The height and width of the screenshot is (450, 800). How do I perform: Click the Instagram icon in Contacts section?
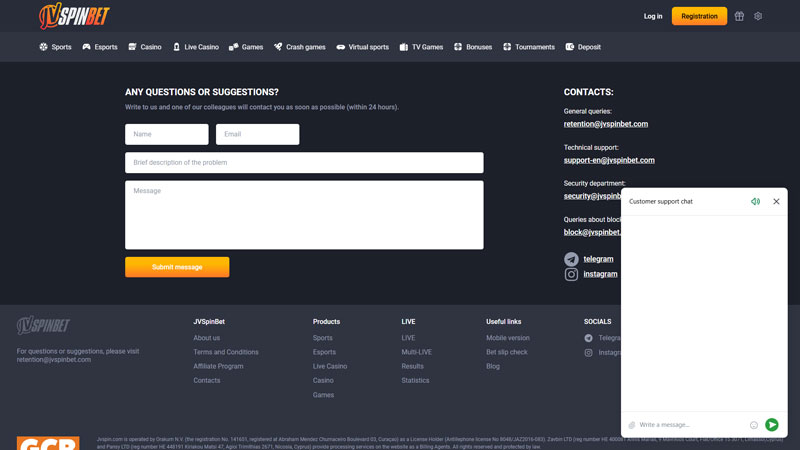click(571, 274)
